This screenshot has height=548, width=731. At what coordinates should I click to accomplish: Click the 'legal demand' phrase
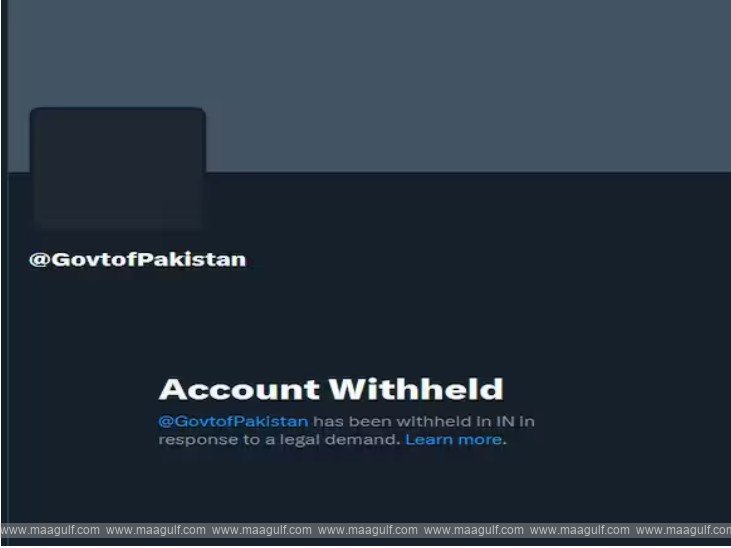pos(338,440)
